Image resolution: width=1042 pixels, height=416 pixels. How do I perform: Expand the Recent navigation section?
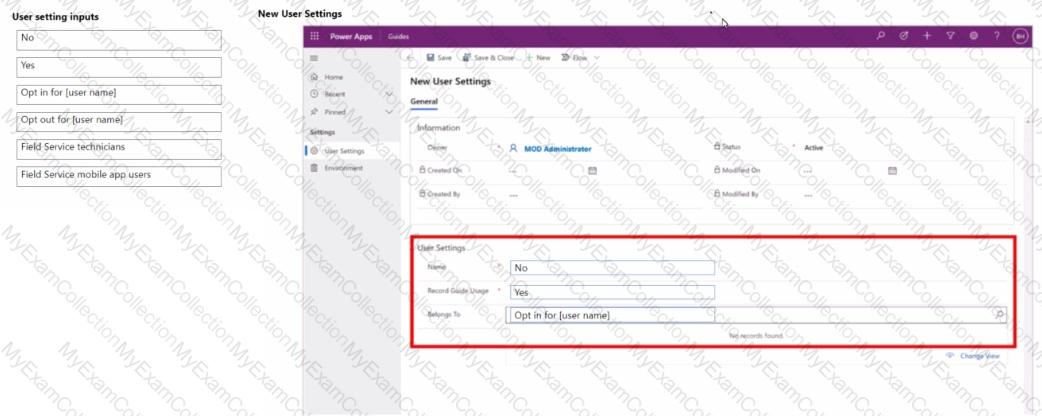[x=388, y=96]
